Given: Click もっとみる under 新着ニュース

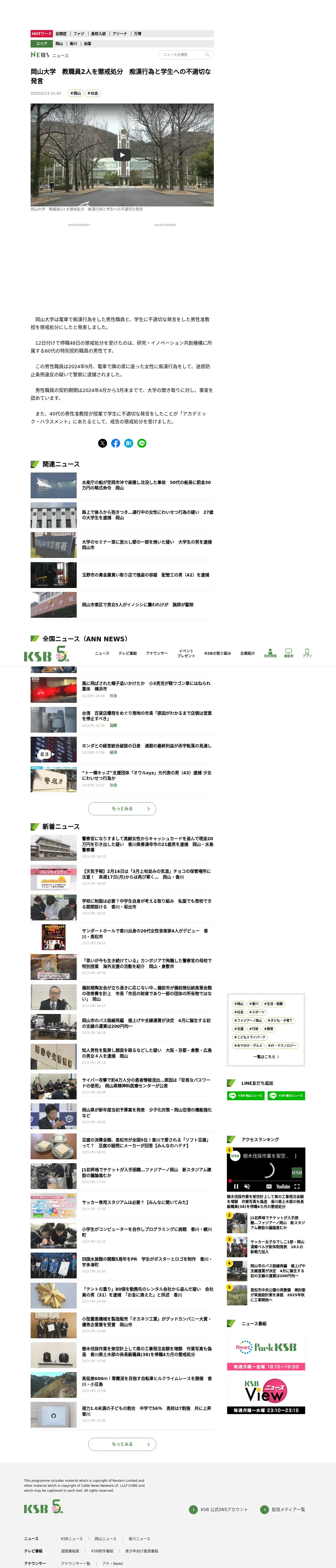Looking at the screenshot, I should 122,1444.
